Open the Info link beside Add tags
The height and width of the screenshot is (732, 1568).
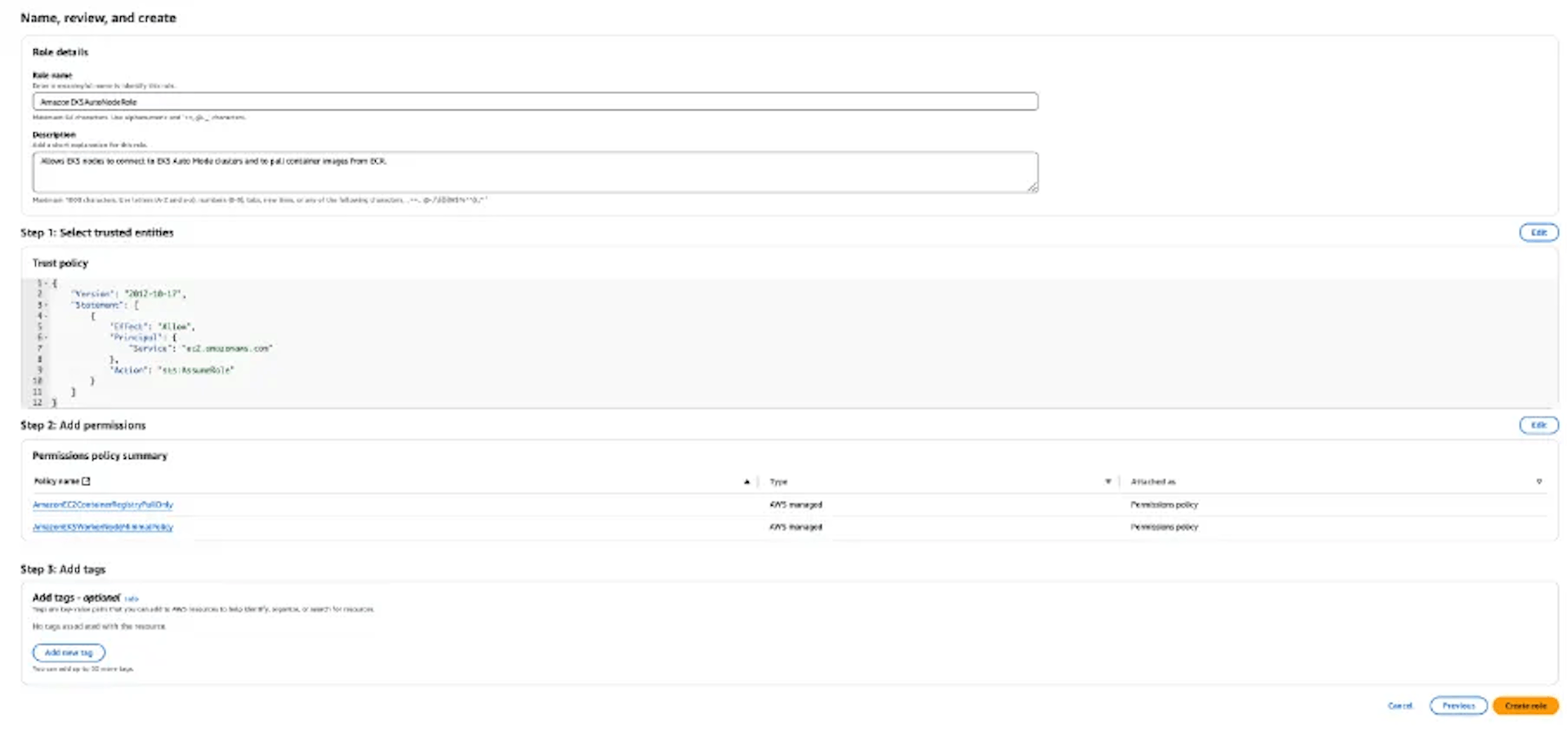click(x=131, y=599)
